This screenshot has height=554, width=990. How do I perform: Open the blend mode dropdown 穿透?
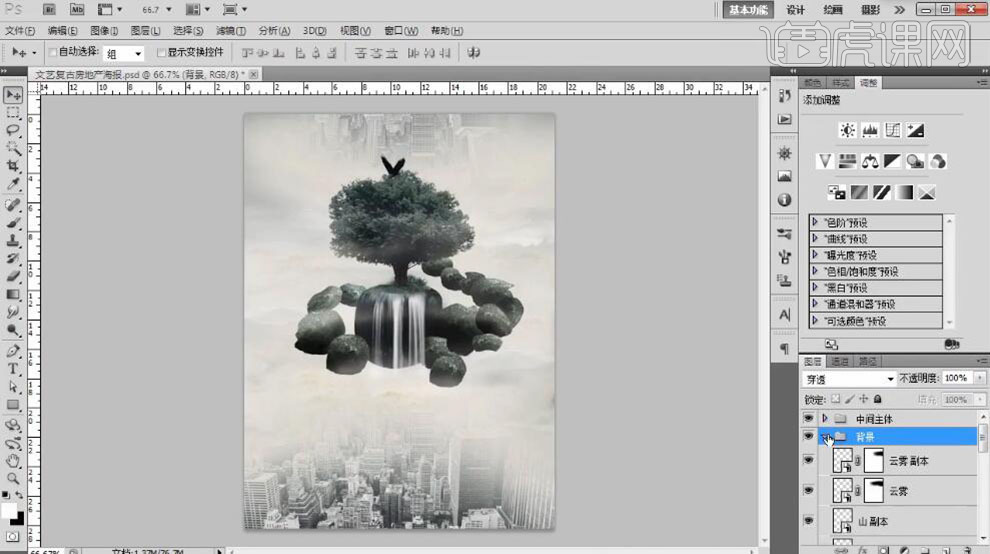point(849,379)
